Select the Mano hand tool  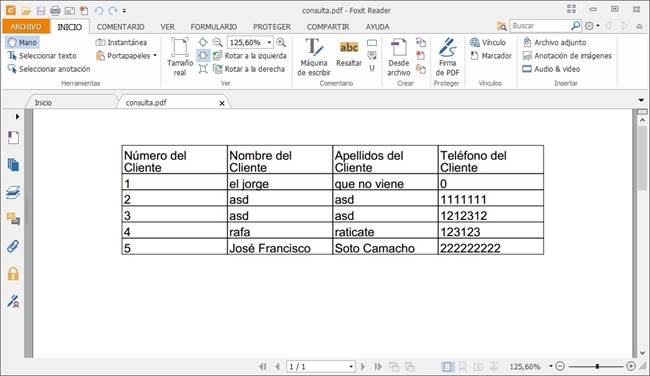23,42
